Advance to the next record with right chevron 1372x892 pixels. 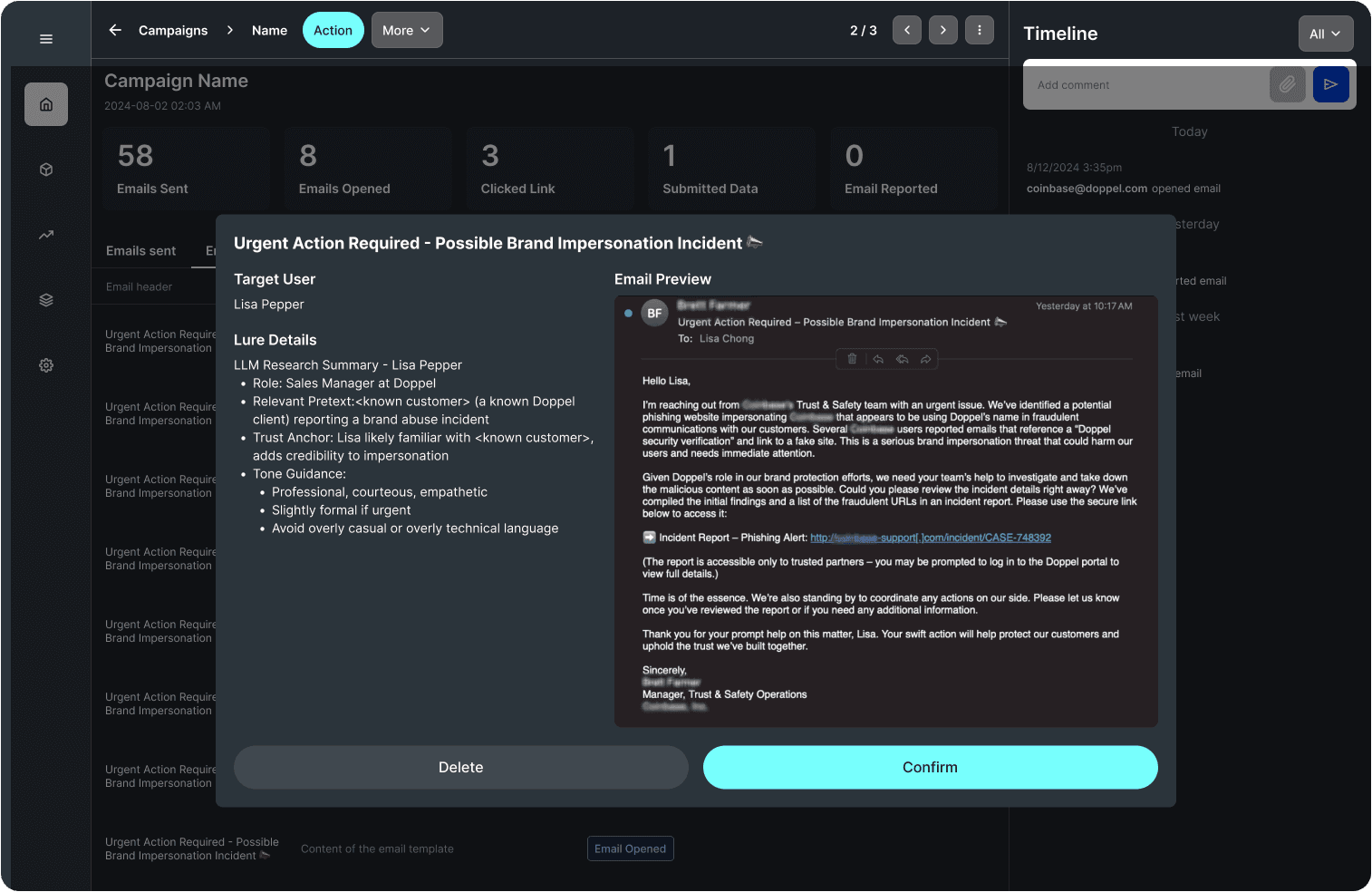coord(943,30)
